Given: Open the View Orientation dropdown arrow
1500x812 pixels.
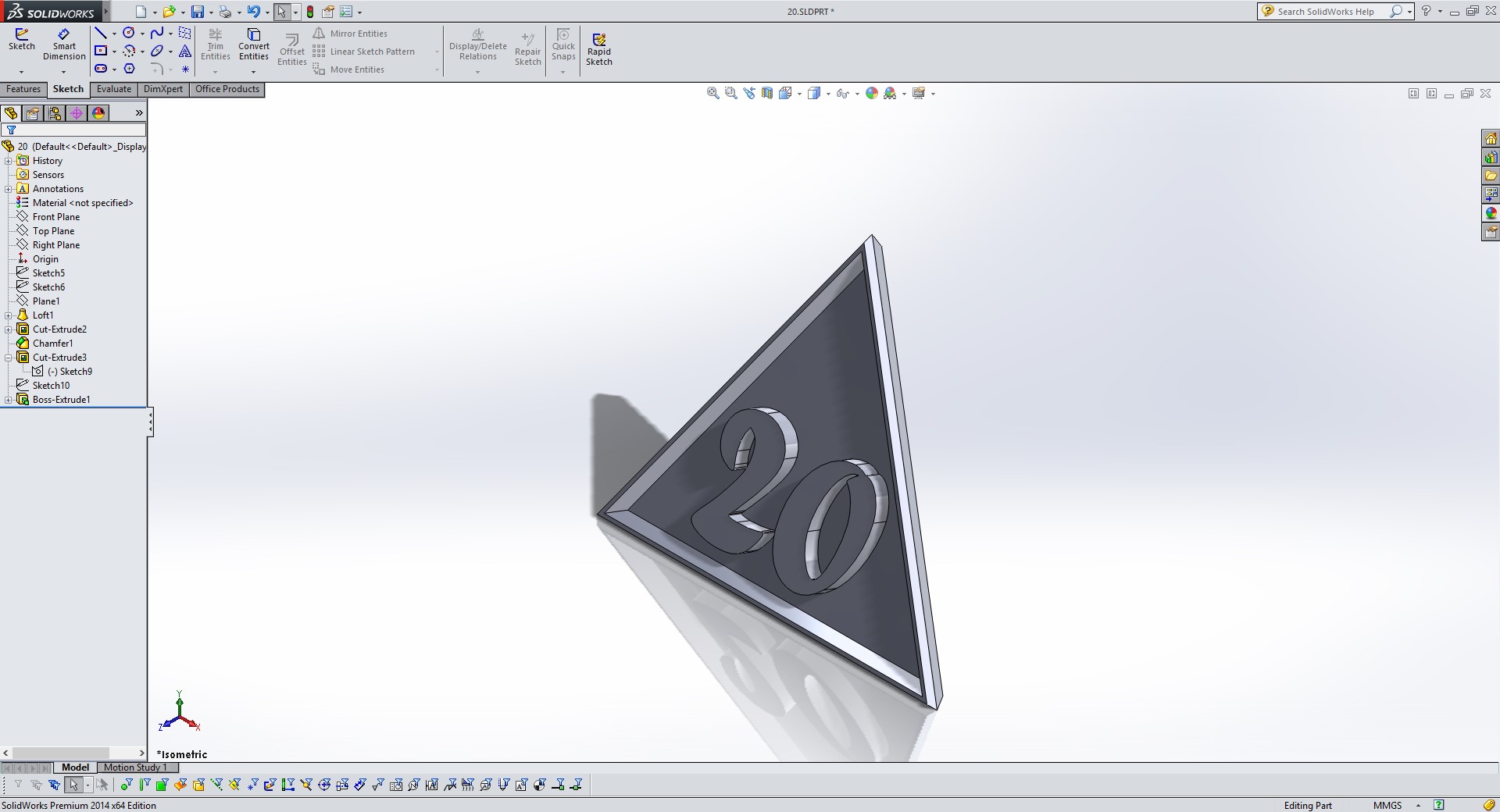Looking at the screenshot, I should tap(799, 94).
